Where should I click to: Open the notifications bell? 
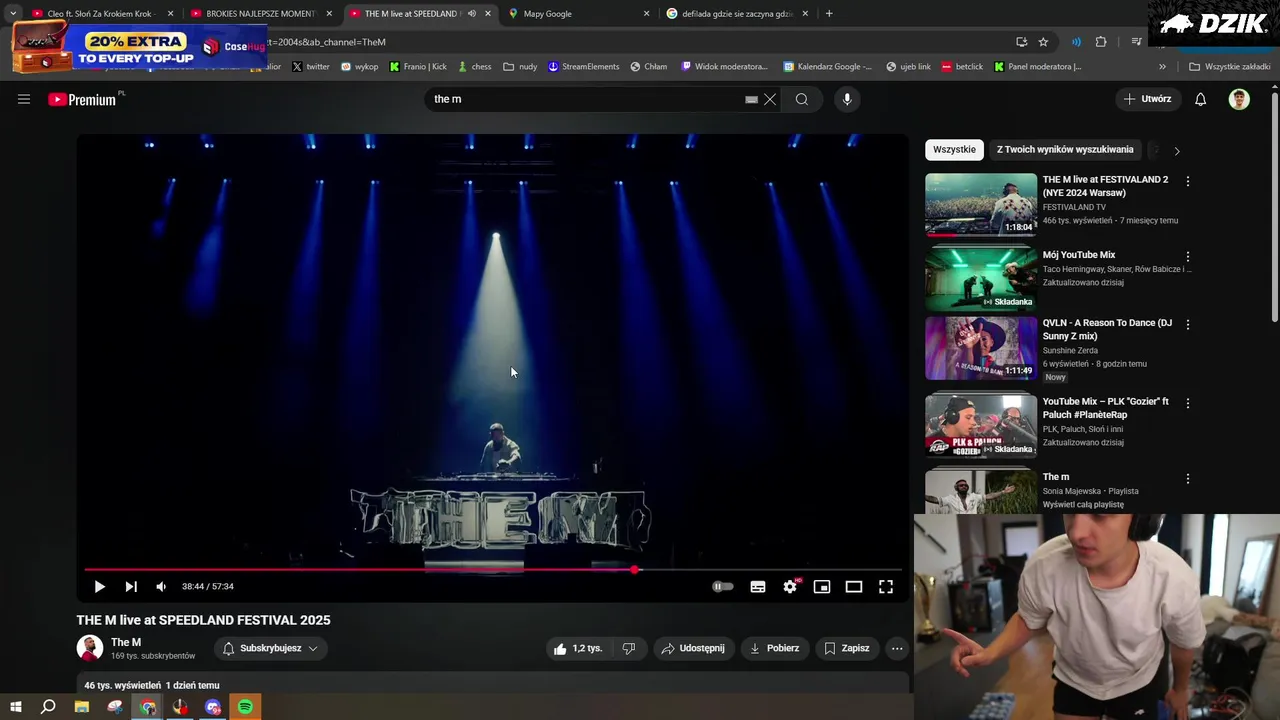pyautogui.click(x=1201, y=99)
